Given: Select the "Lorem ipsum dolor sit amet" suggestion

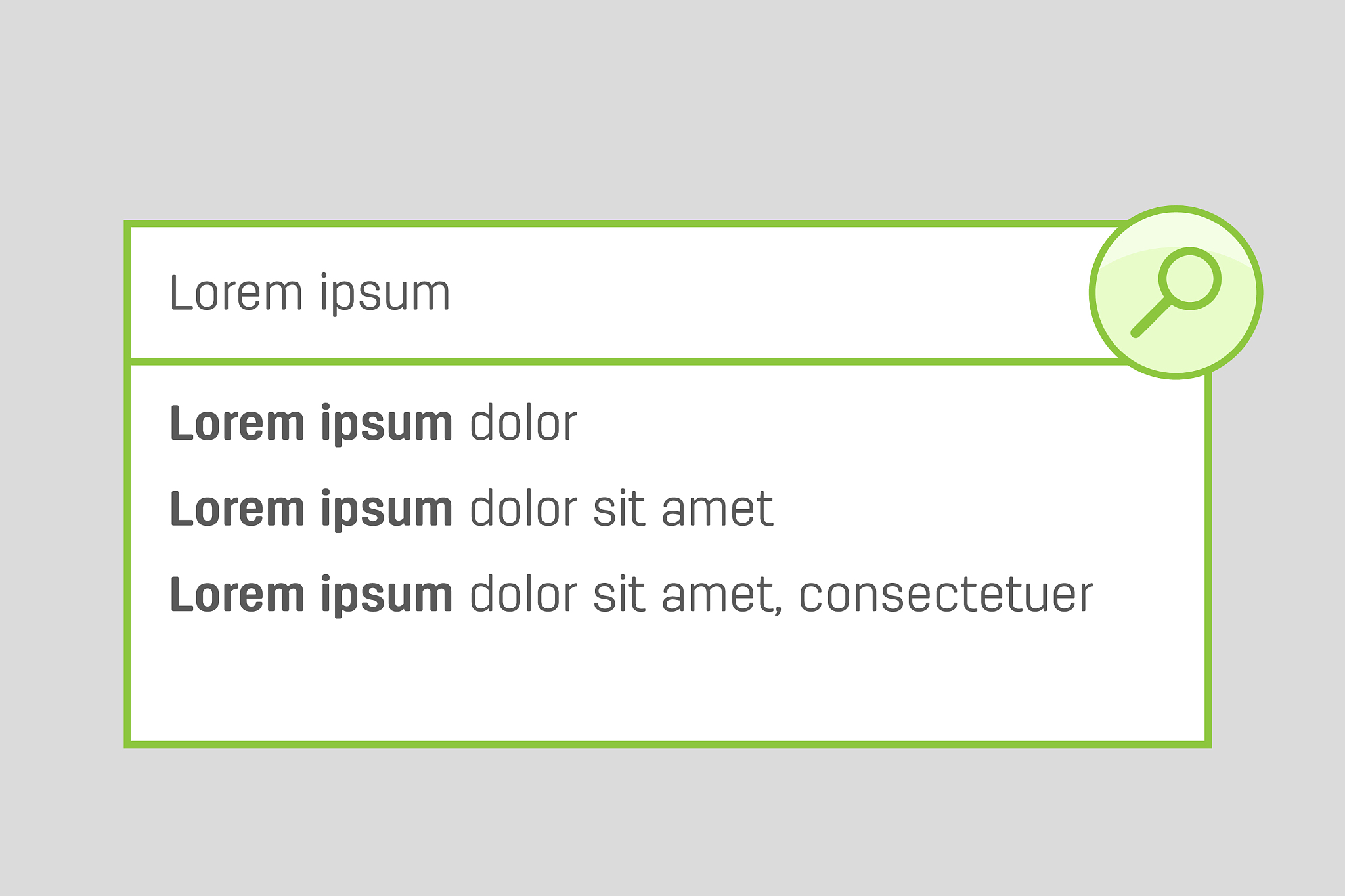Looking at the screenshot, I should [471, 509].
